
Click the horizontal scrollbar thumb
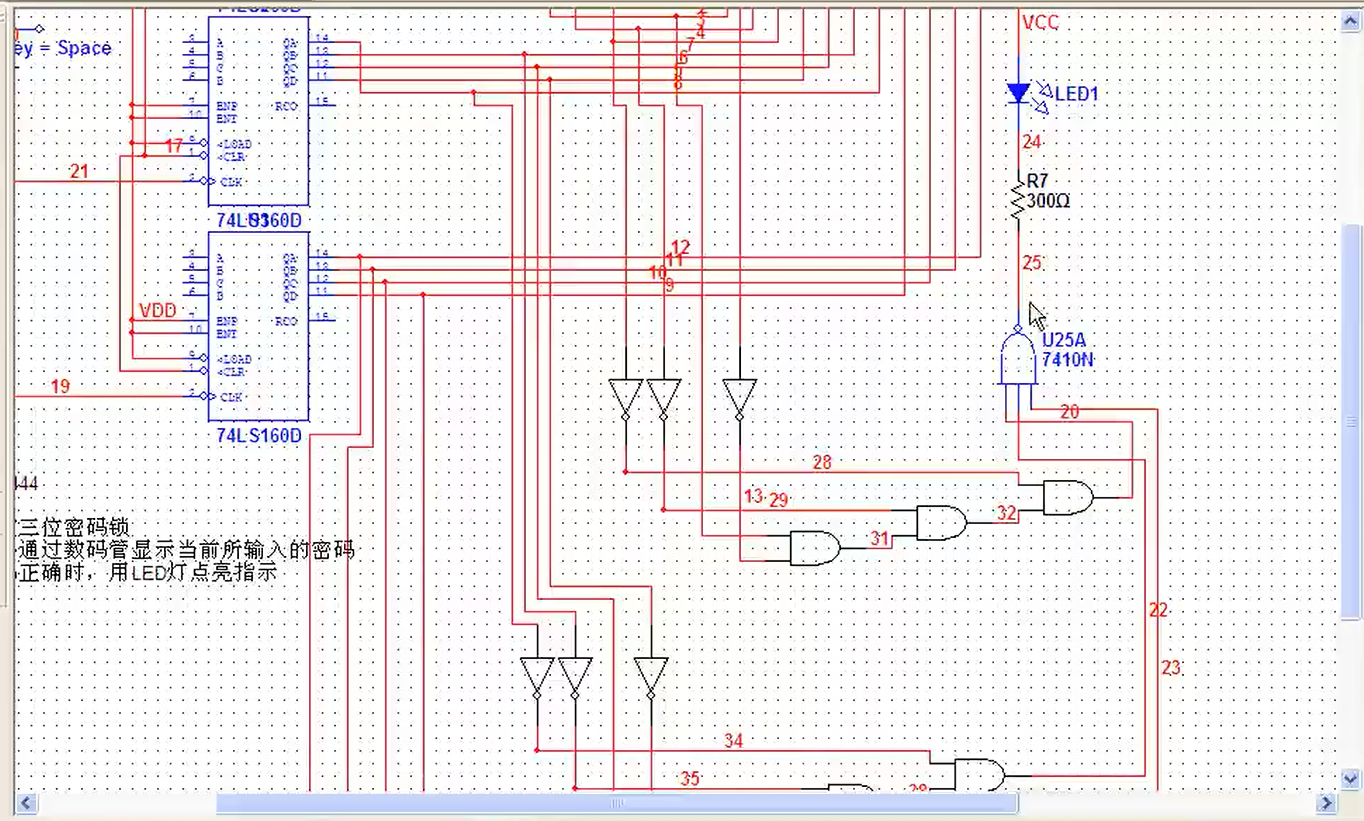tap(617, 803)
